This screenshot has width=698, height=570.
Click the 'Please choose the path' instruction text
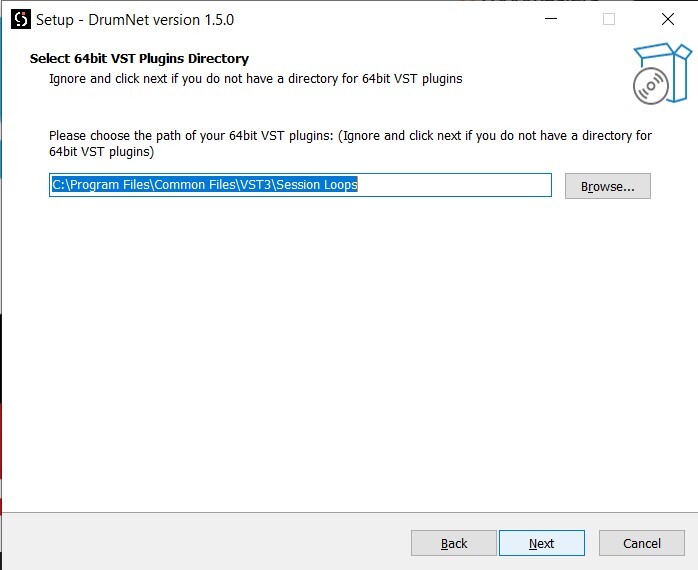click(x=350, y=143)
